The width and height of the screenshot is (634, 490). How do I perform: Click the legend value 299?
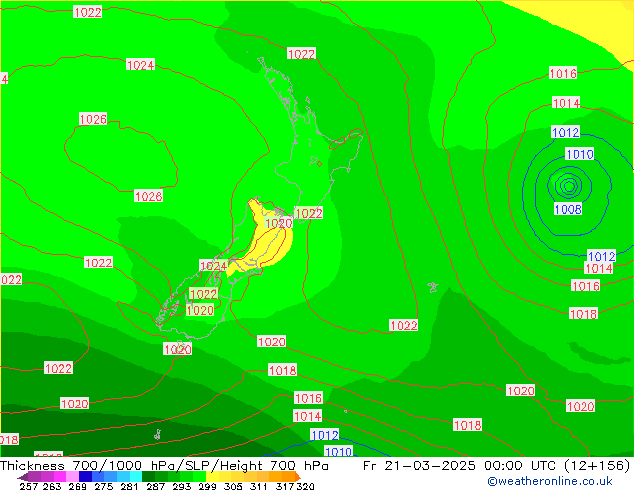click(x=207, y=486)
